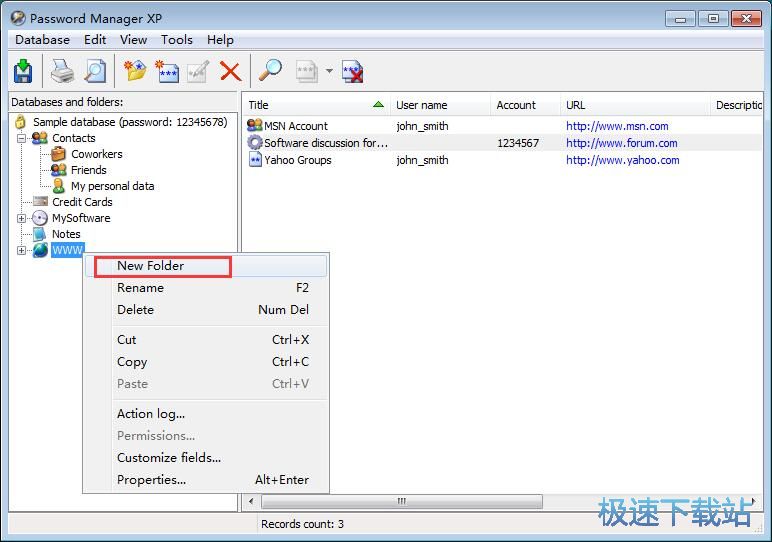This screenshot has height=542, width=772.
Task: Open Print Preview from the toolbar
Action: tap(95, 71)
